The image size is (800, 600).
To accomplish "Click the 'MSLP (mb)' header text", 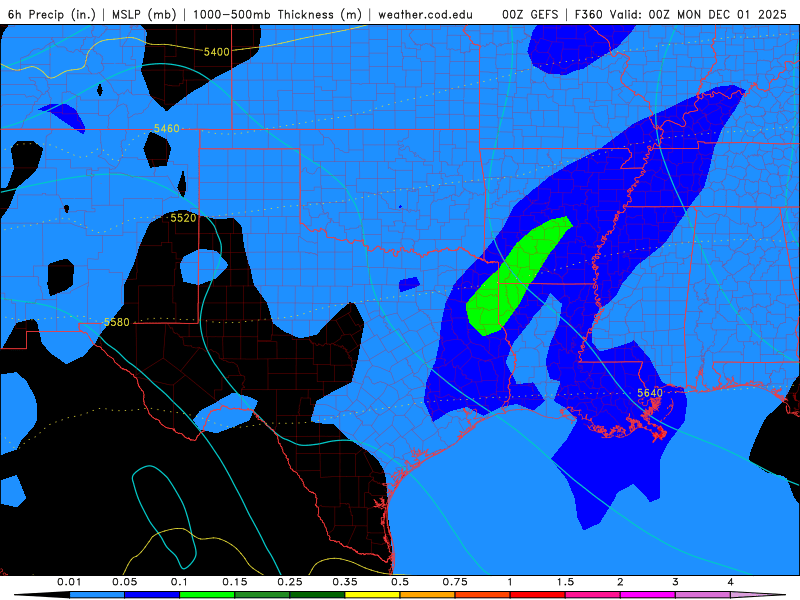I will [x=144, y=14].
